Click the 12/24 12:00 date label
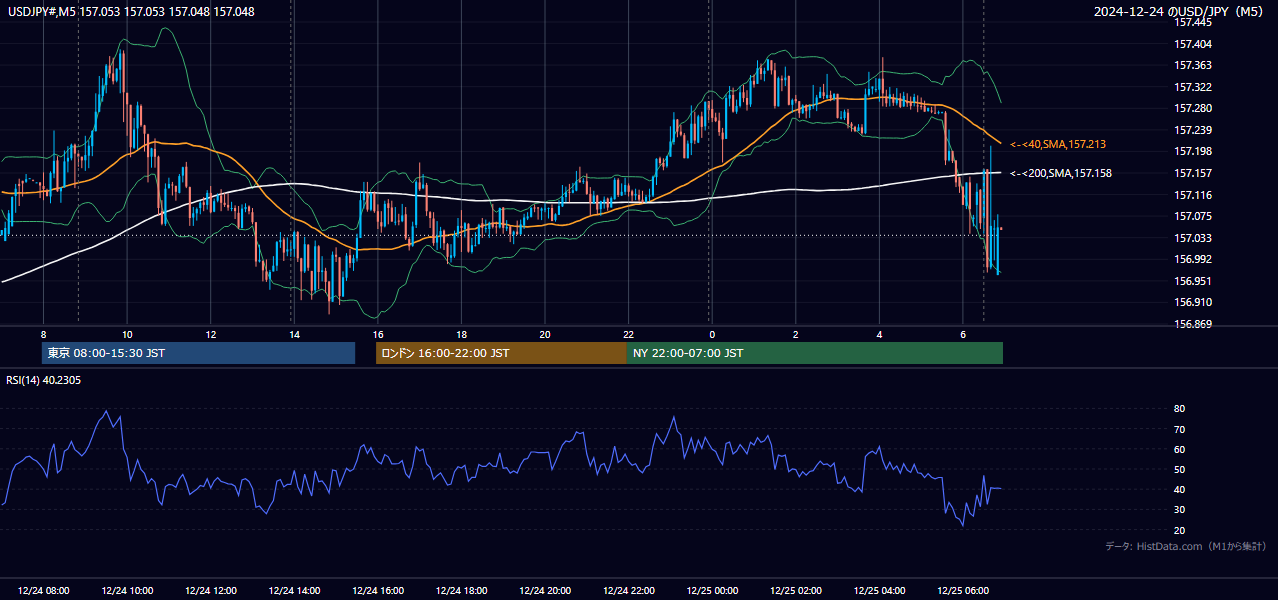 [211, 591]
